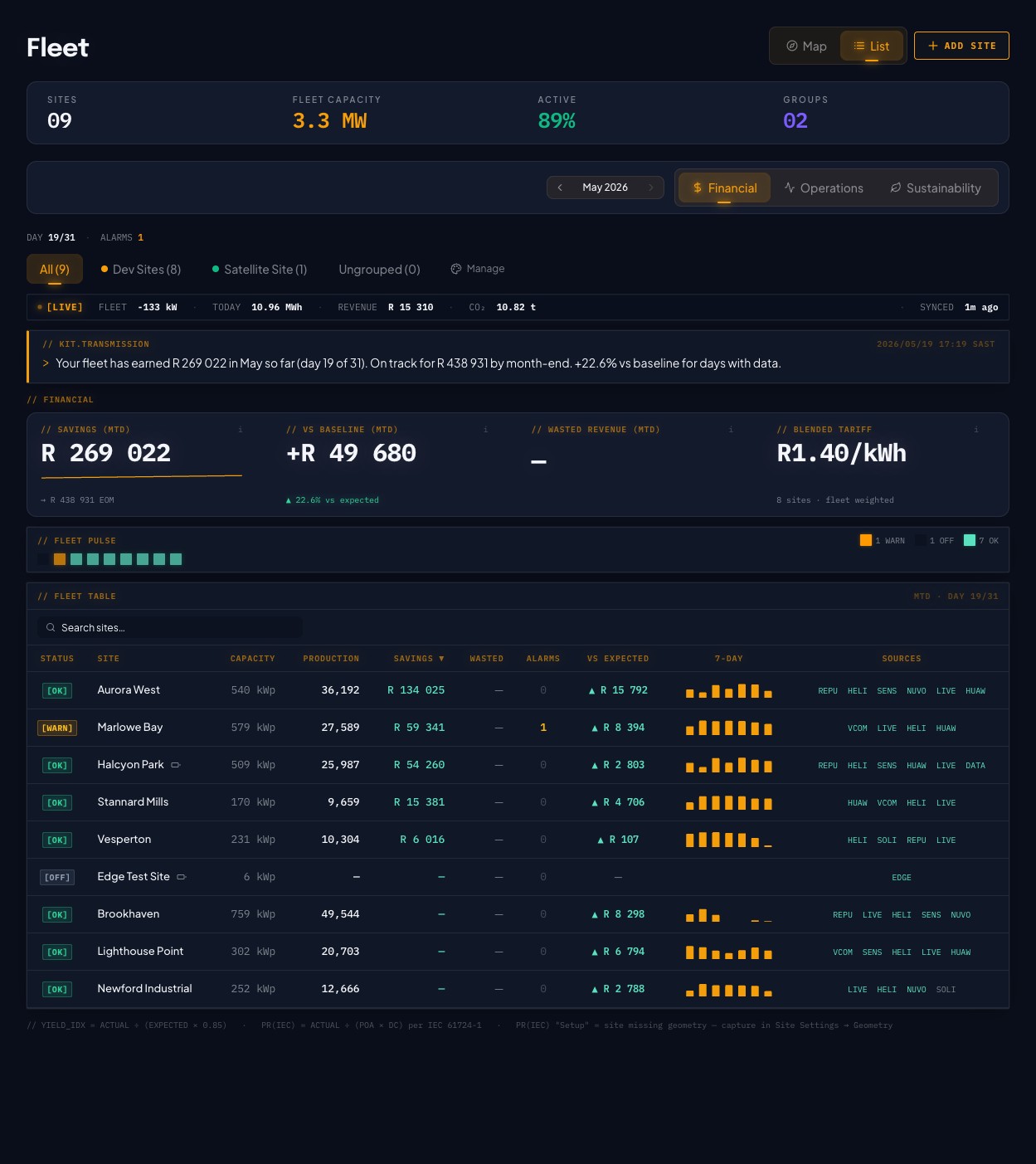Click the Blended Tariff info icon

point(976,430)
